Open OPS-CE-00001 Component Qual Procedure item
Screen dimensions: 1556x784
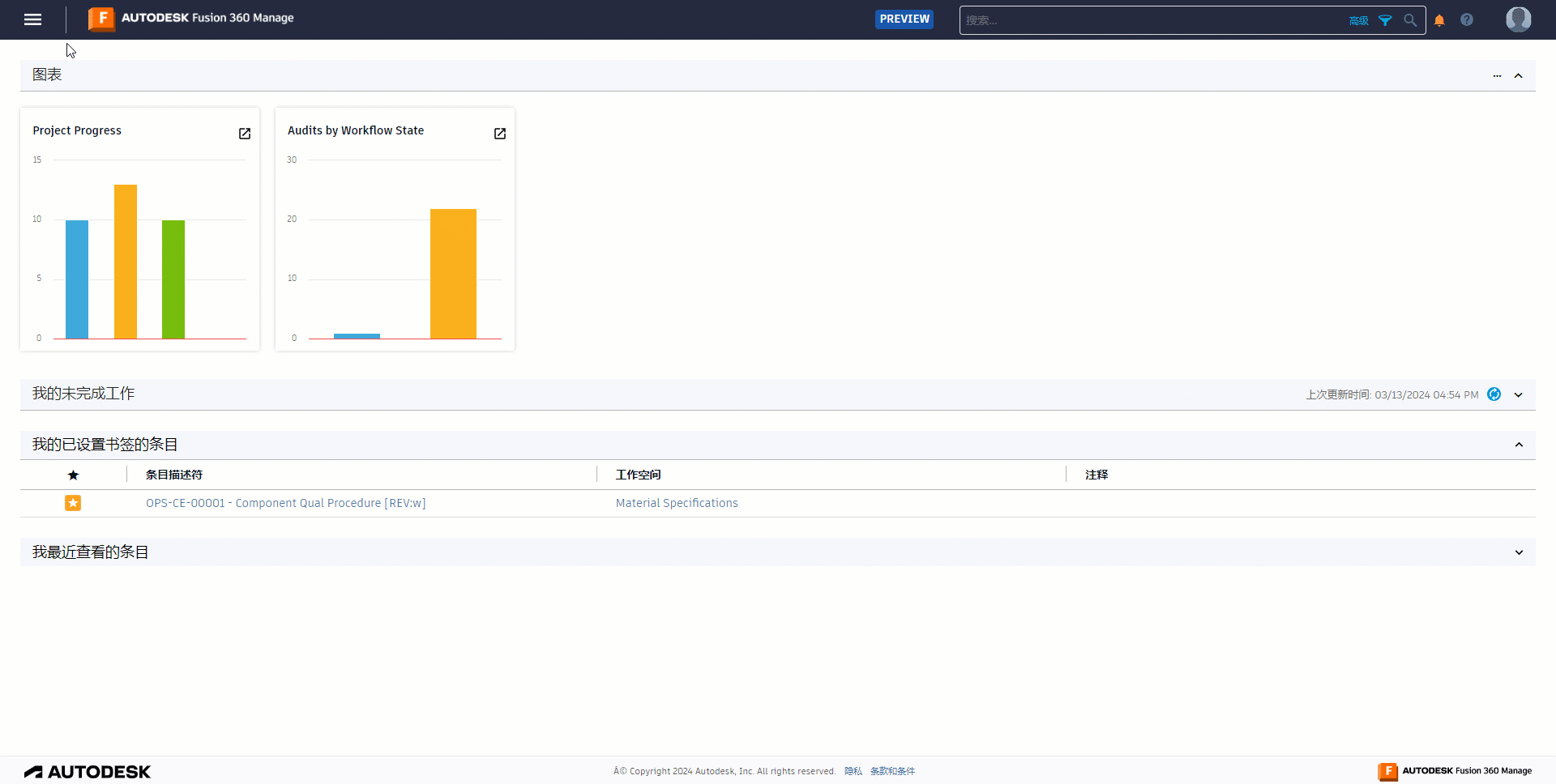pos(285,503)
